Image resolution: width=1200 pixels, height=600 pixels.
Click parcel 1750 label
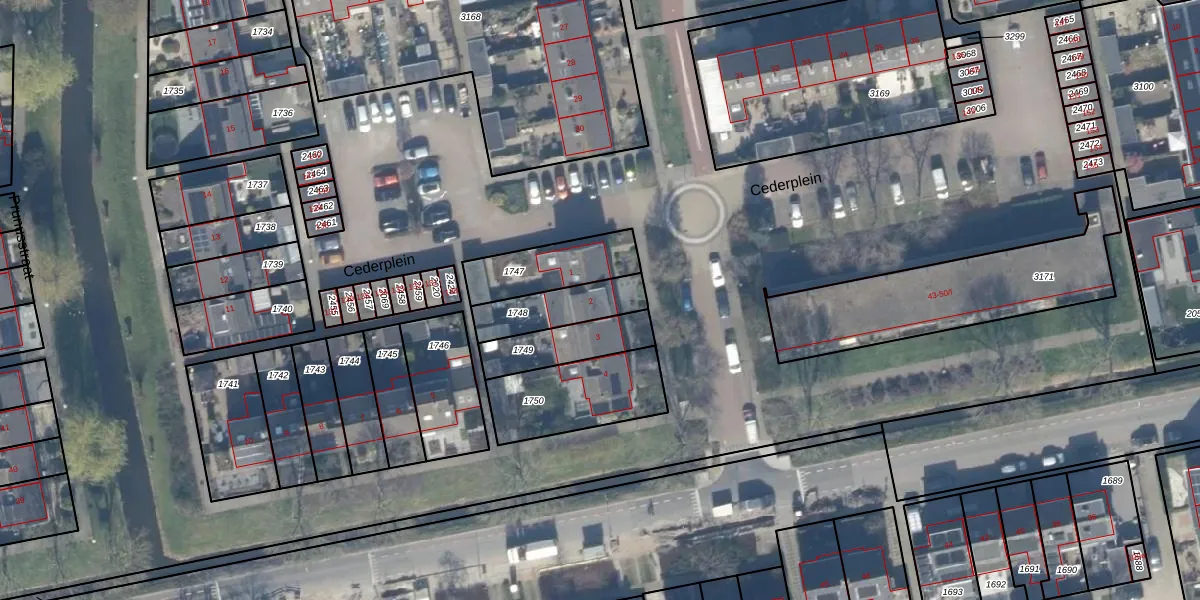pyautogui.click(x=533, y=400)
